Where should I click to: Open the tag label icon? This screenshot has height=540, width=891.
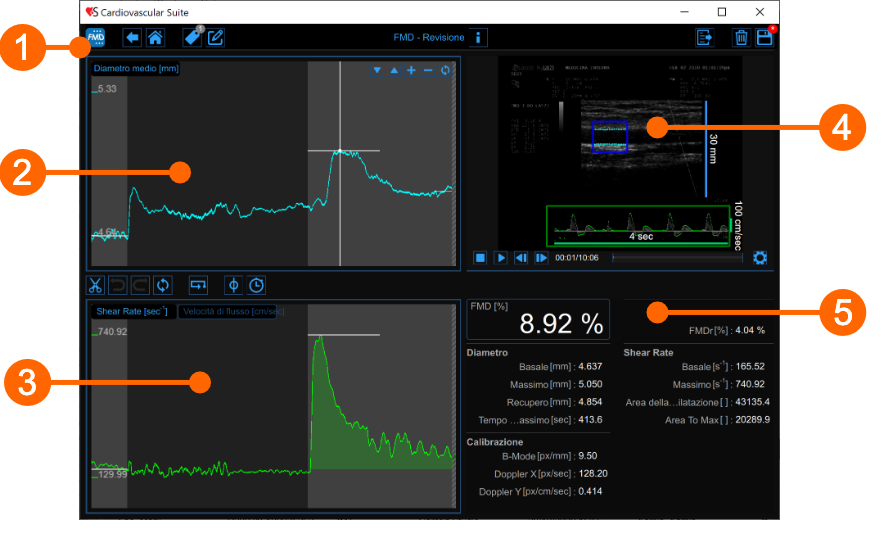[x=193, y=38]
